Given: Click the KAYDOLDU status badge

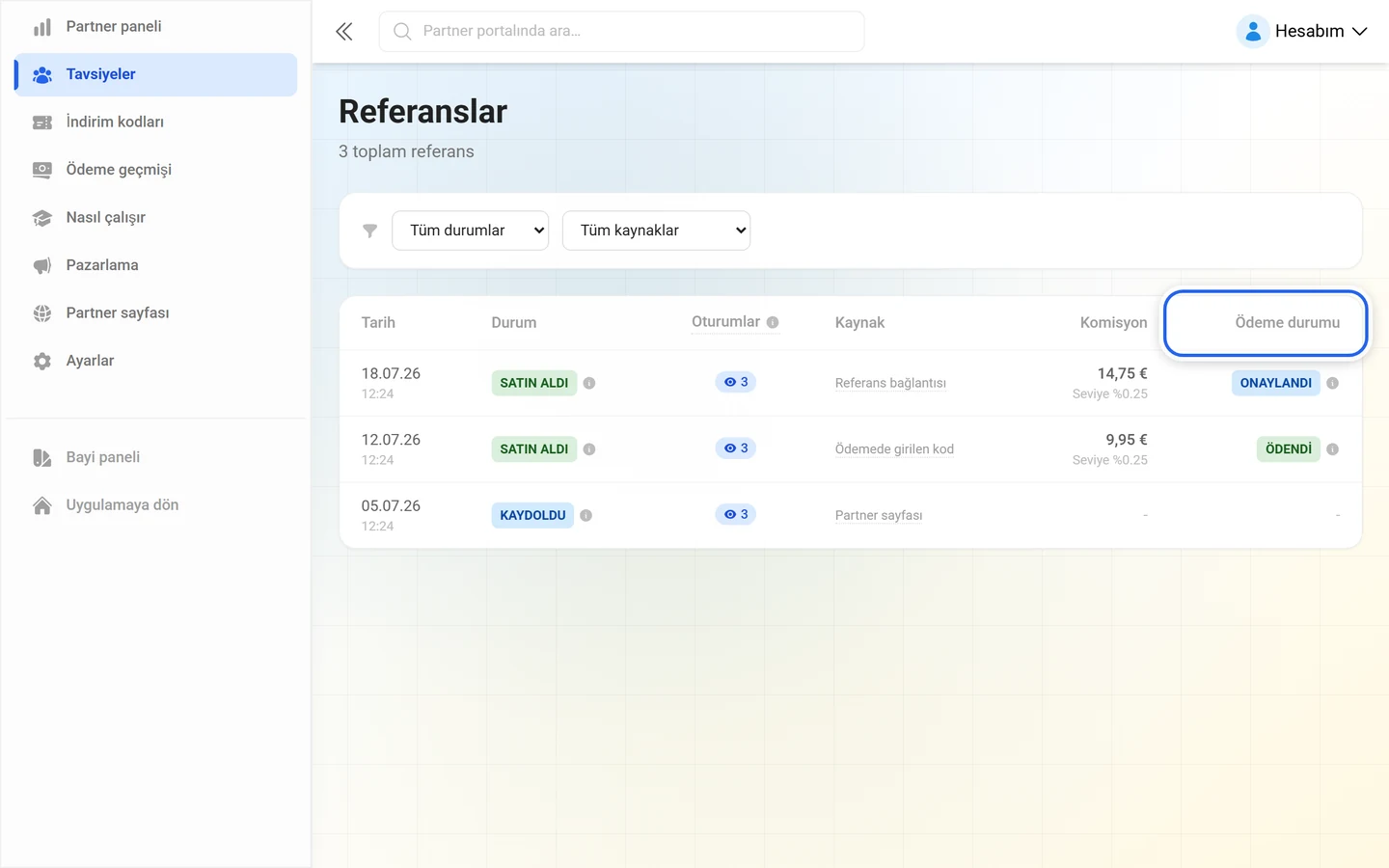Looking at the screenshot, I should click(x=532, y=515).
